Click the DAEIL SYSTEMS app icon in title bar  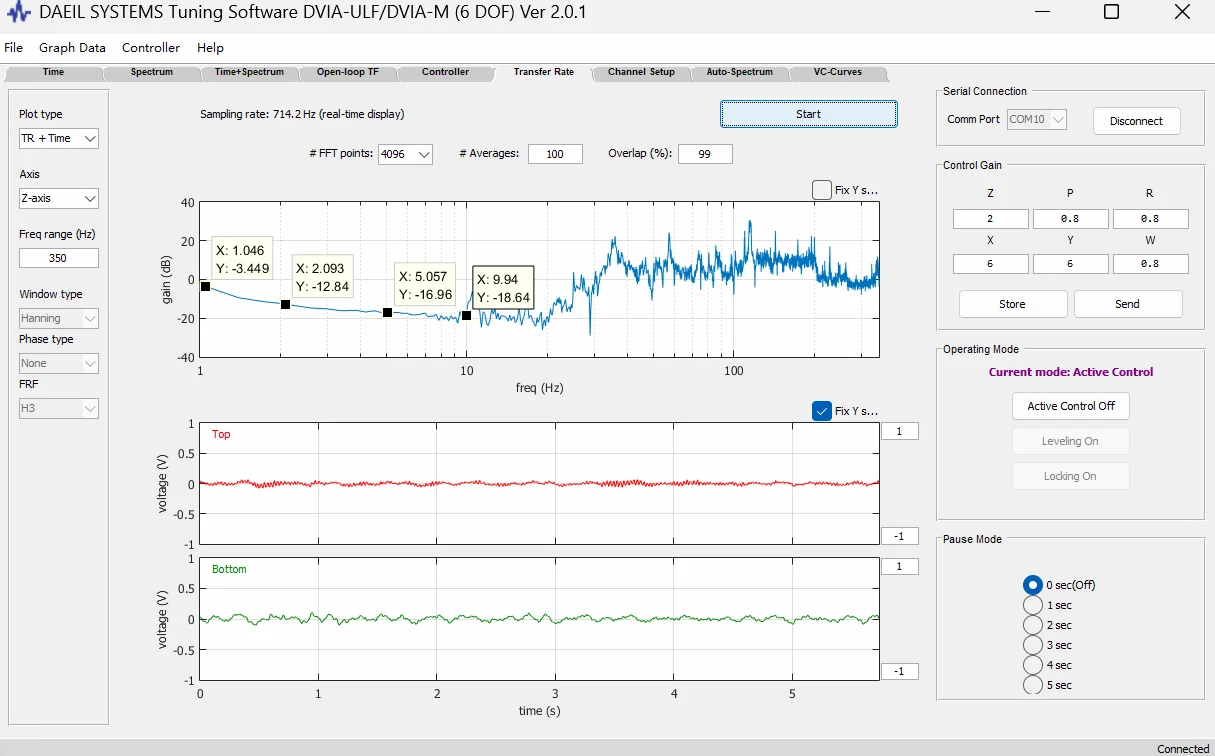19,13
